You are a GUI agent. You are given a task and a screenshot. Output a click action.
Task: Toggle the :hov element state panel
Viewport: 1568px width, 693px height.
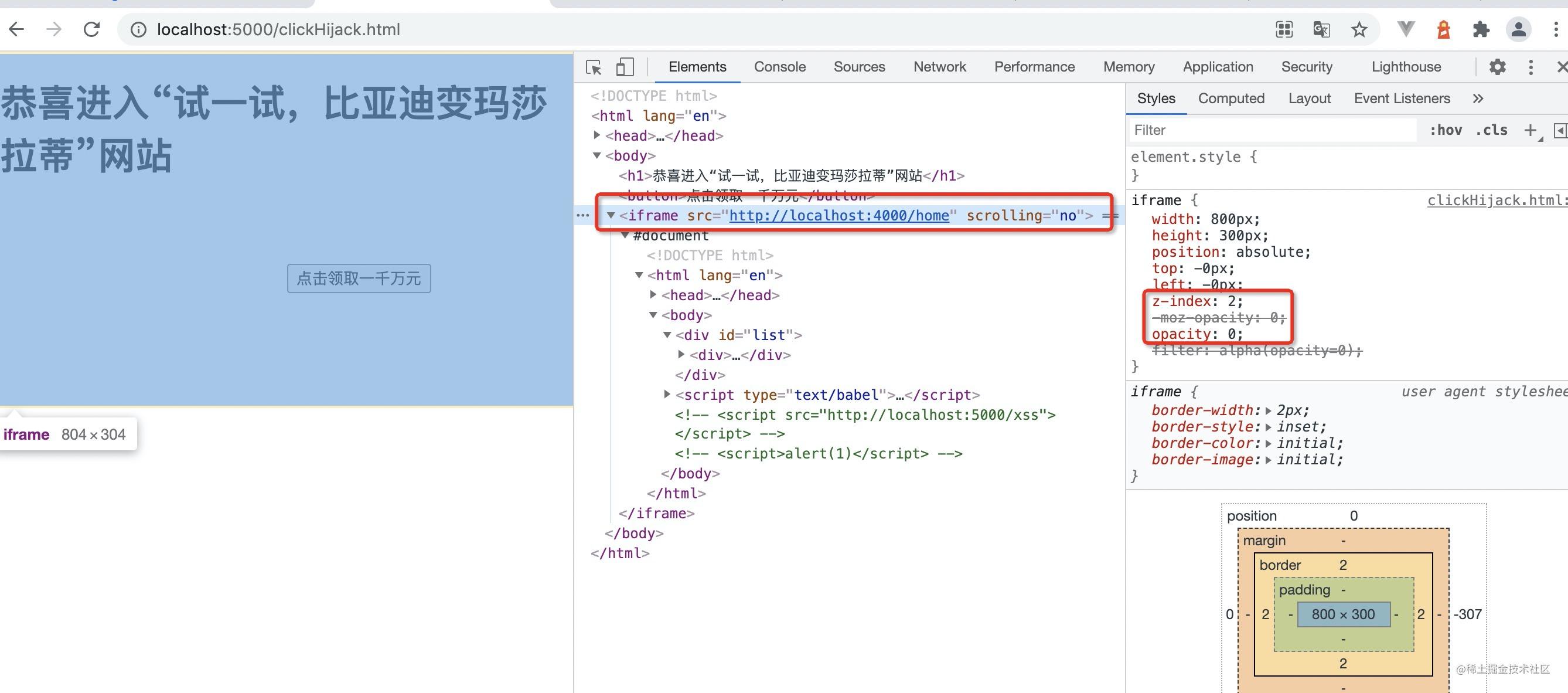point(1446,130)
